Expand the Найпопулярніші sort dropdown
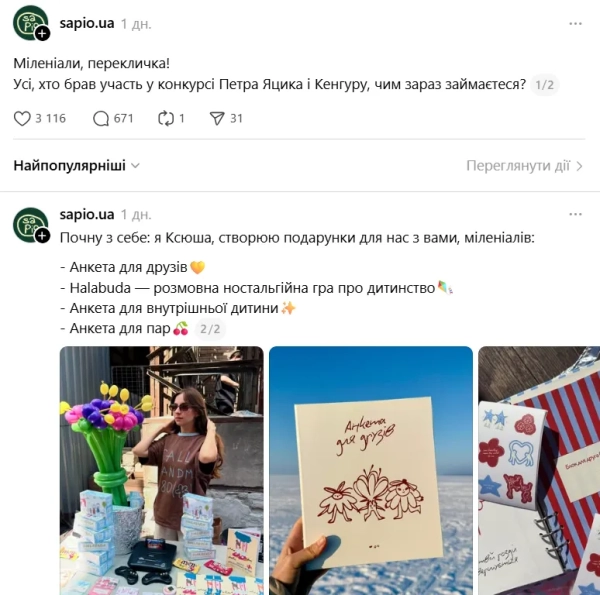 pos(77,166)
